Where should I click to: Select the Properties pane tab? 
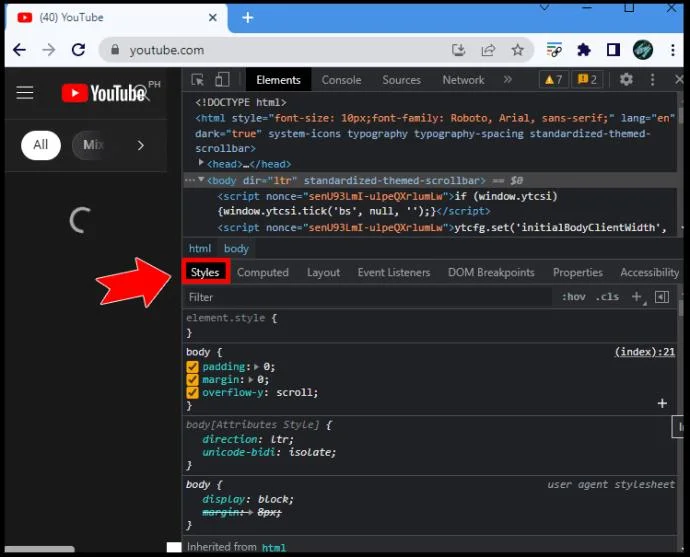coord(577,272)
